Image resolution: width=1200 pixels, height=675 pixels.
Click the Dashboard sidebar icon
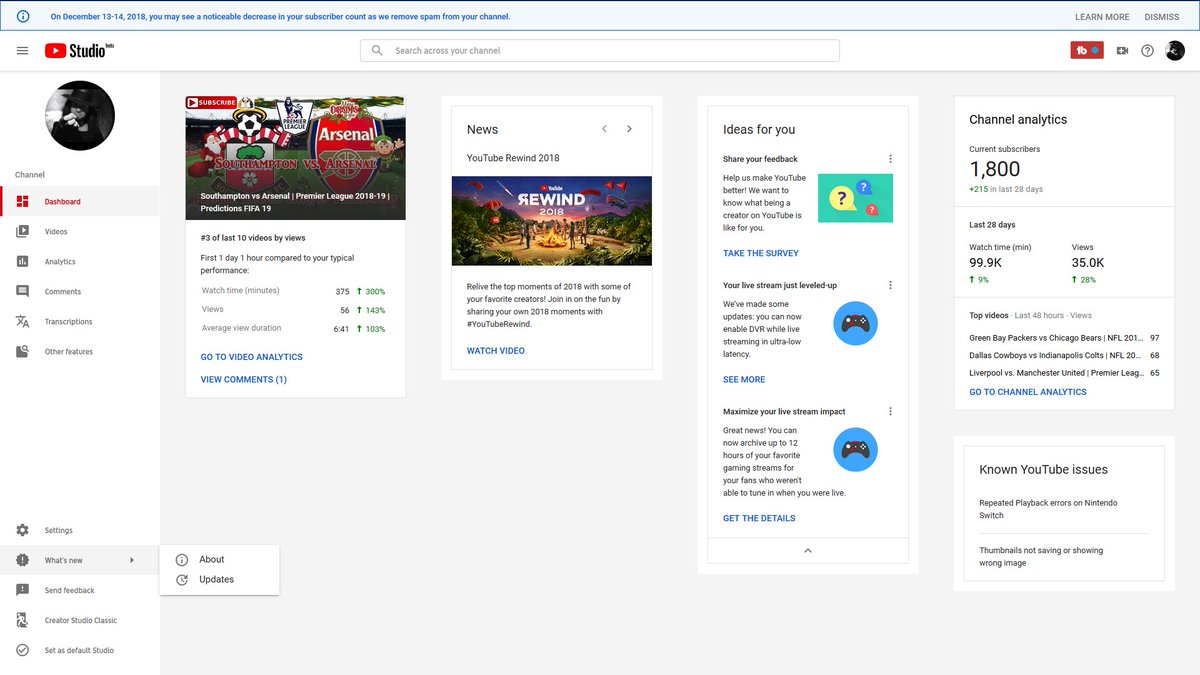point(22,202)
